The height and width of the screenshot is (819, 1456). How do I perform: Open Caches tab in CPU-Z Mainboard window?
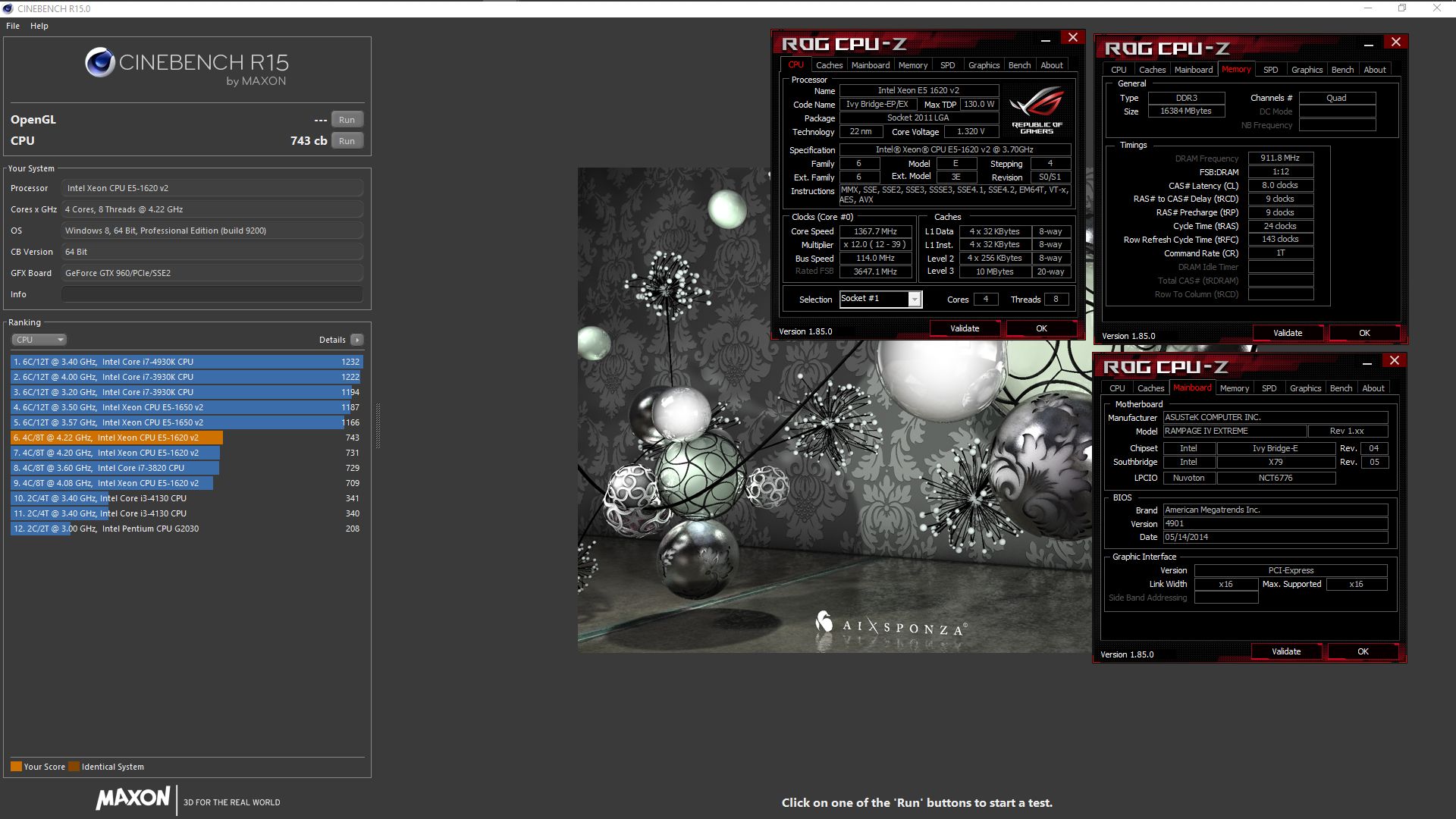pyautogui.click(x=1150, y=388)
